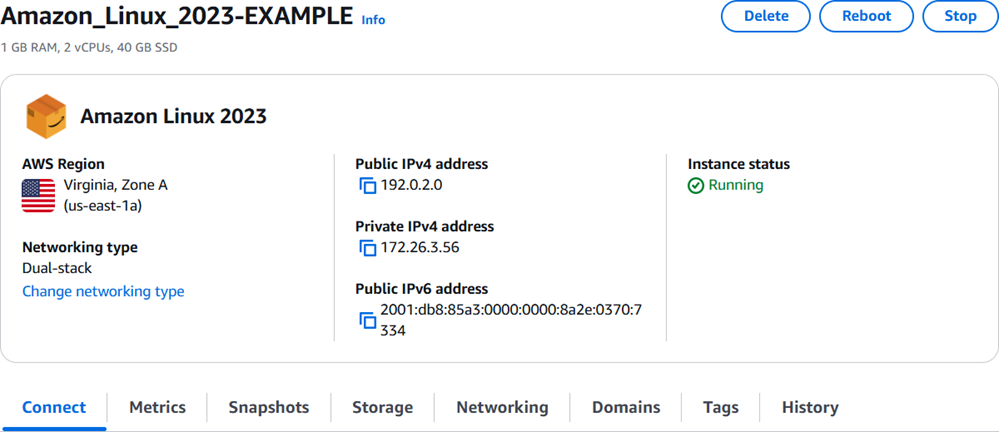The height and width of the screenshot is (432, 999).
Task: Copy the public IPv6 address
Action: coord(367,320)
